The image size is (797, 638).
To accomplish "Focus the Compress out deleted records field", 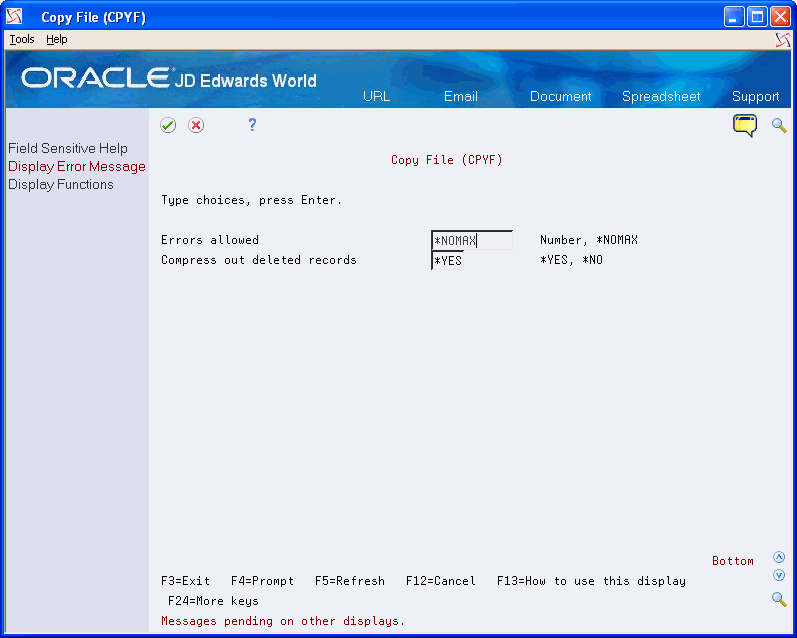I will (x=447, y=260).
